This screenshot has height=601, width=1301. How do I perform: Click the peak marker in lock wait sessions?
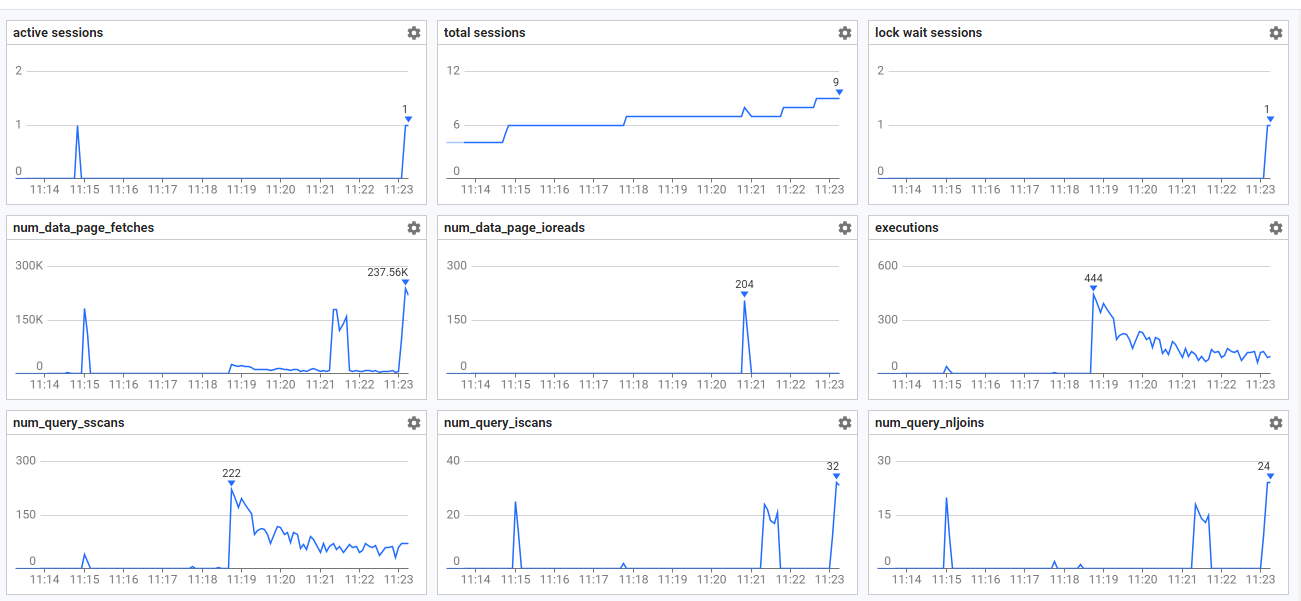coord(1270,119)
